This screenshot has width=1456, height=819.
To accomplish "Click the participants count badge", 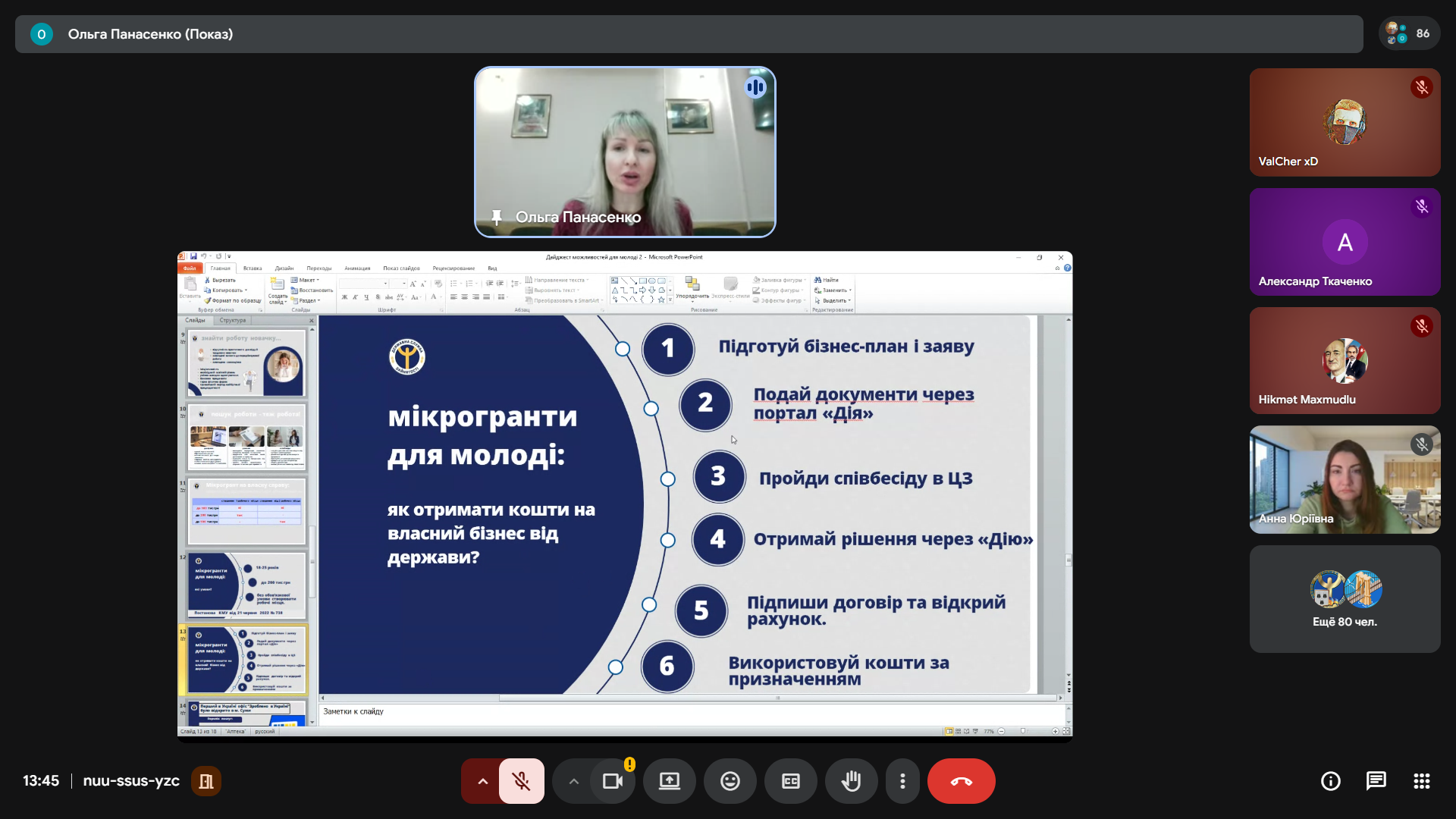I will (x=1409, y=34).
